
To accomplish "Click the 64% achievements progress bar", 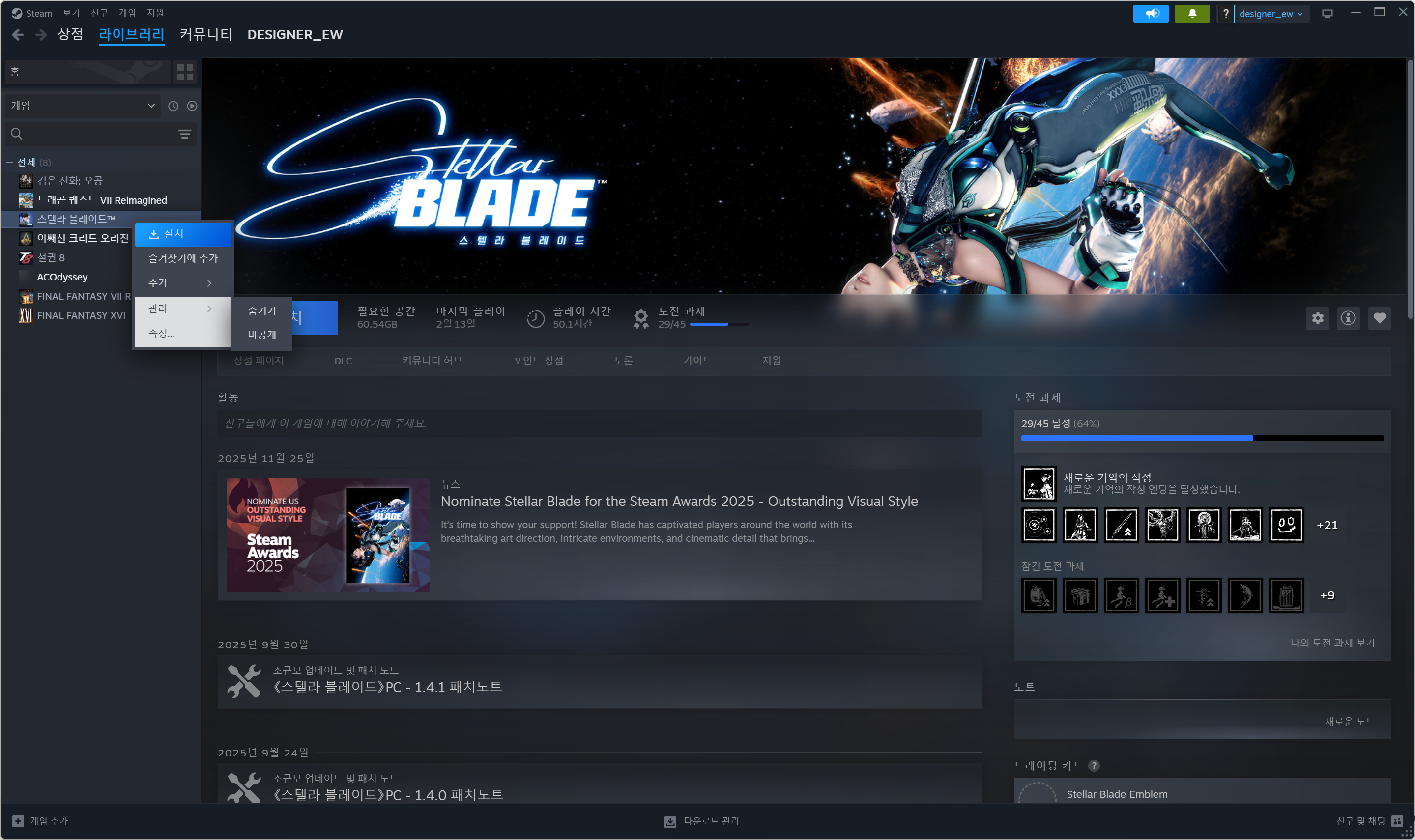I will (1202, 438).
